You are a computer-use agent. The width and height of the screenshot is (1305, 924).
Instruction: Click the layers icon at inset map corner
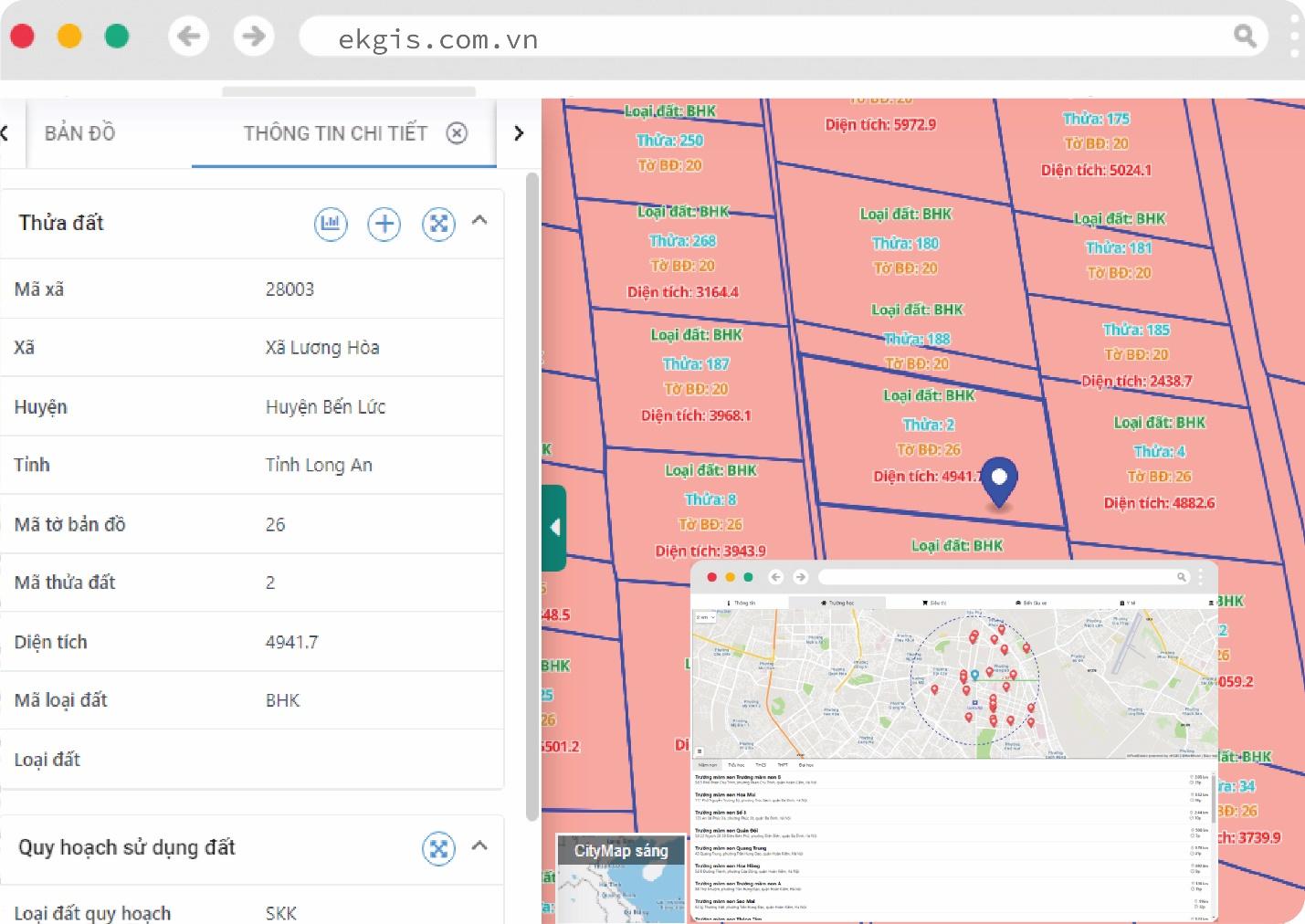tap(700, 751)
